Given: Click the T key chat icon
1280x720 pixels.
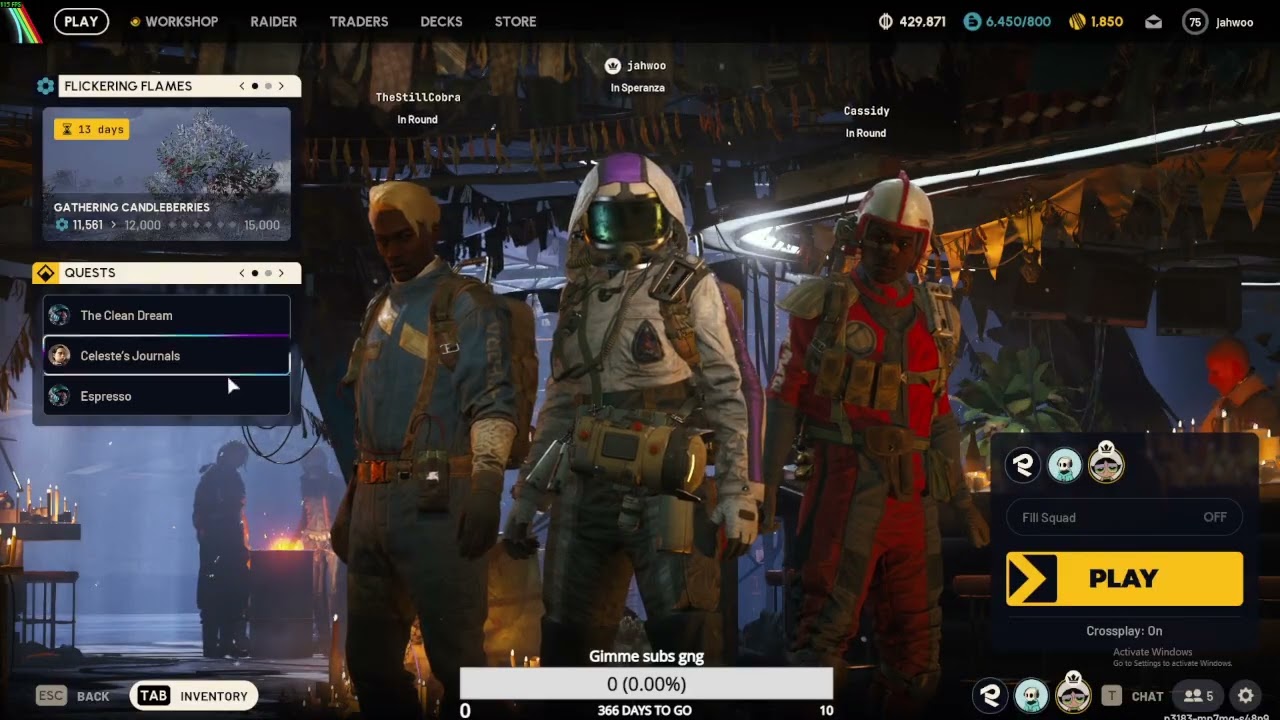Looking at the screenshot, I should [1111, 696].
